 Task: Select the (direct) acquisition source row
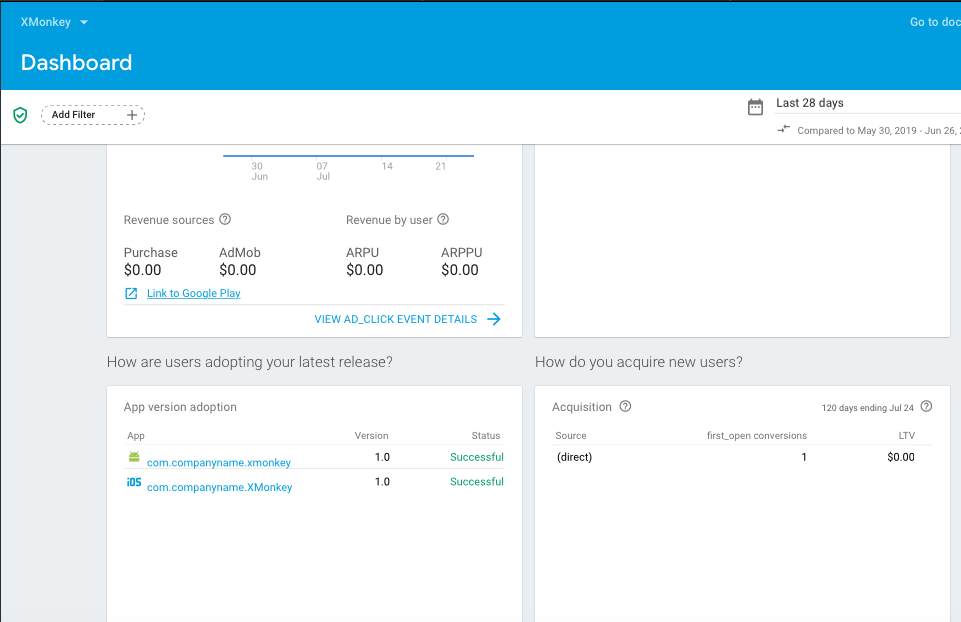[742, 457]
